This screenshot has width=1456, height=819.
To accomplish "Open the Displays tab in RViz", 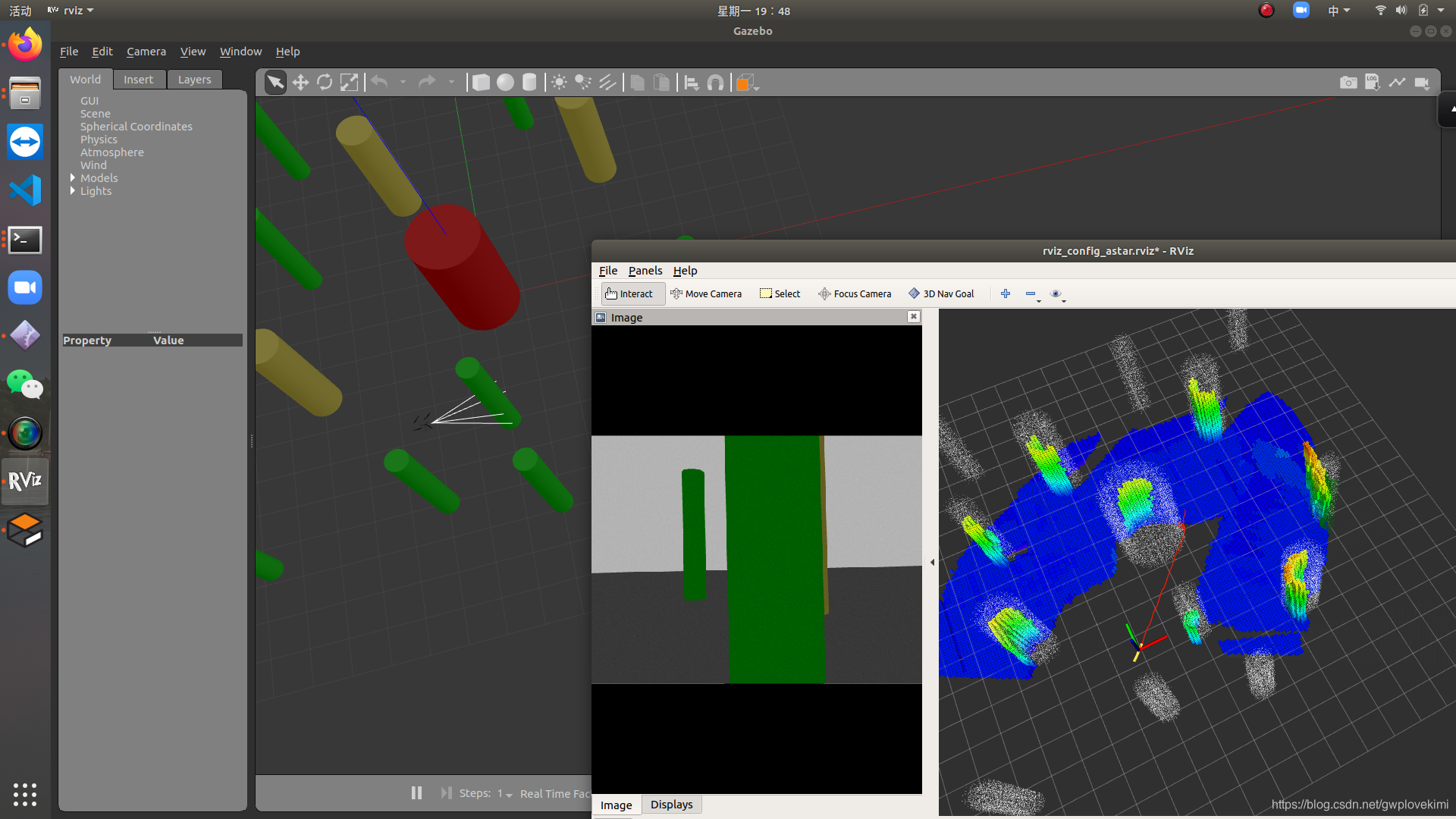I will click(671, 805).
